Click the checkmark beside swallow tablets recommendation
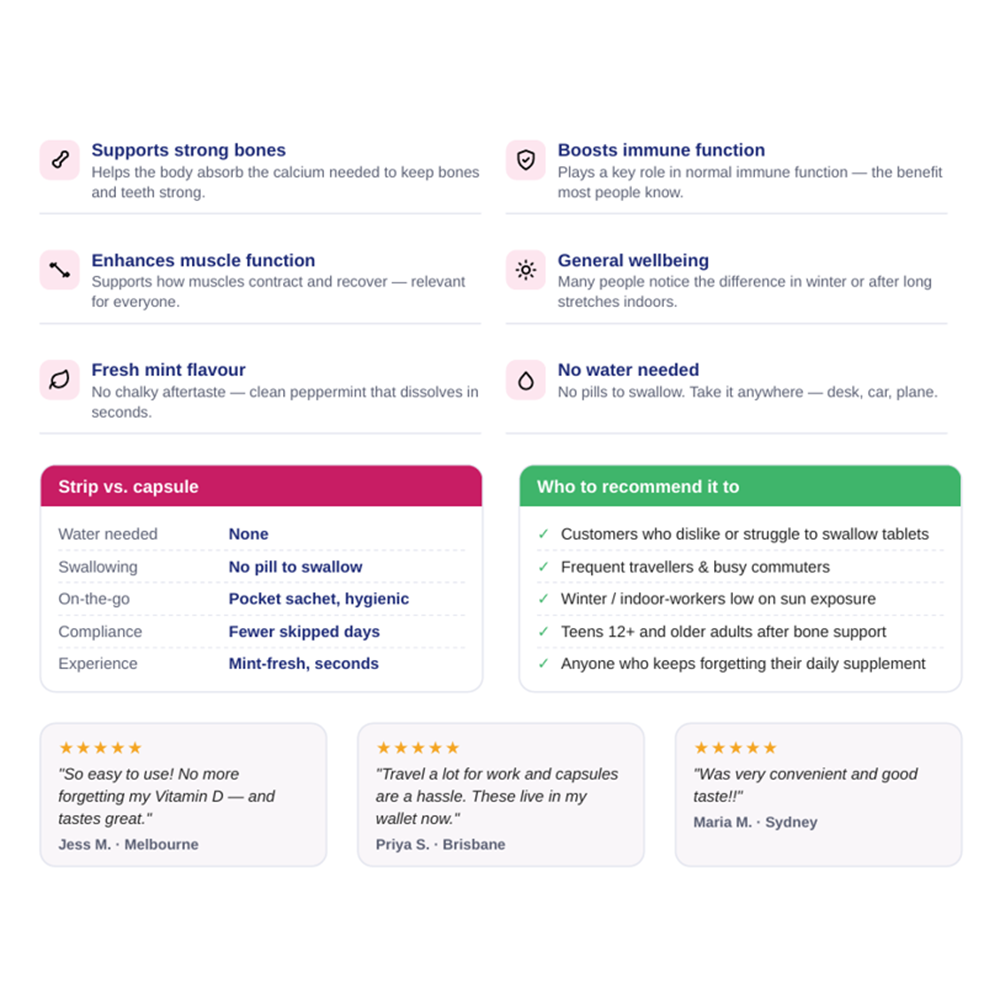The width and height of the screenshot is (1000, 1000). pyautogui.click(x=543, y=534)
